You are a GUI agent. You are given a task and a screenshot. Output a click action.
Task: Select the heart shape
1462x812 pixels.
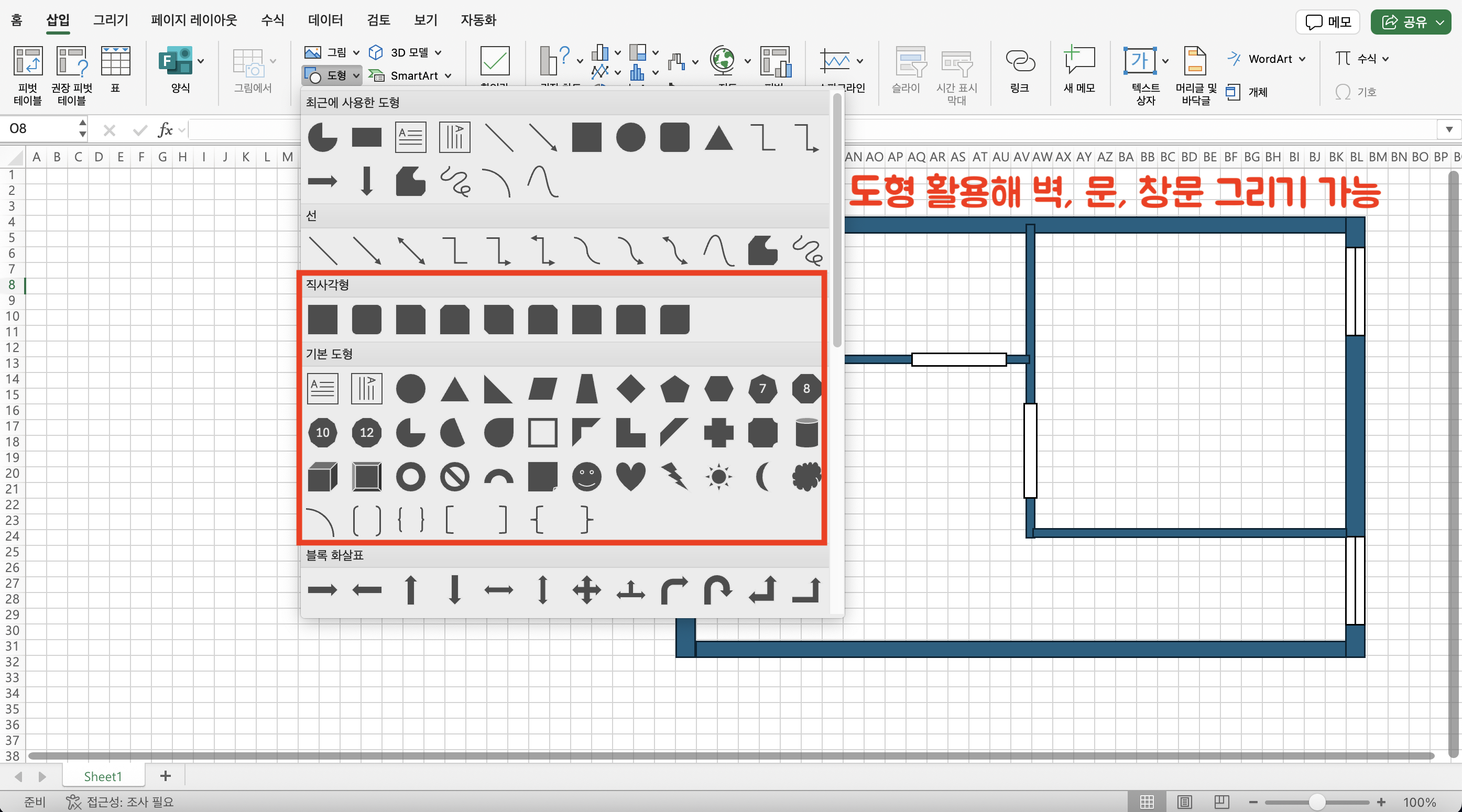[630, 477]
